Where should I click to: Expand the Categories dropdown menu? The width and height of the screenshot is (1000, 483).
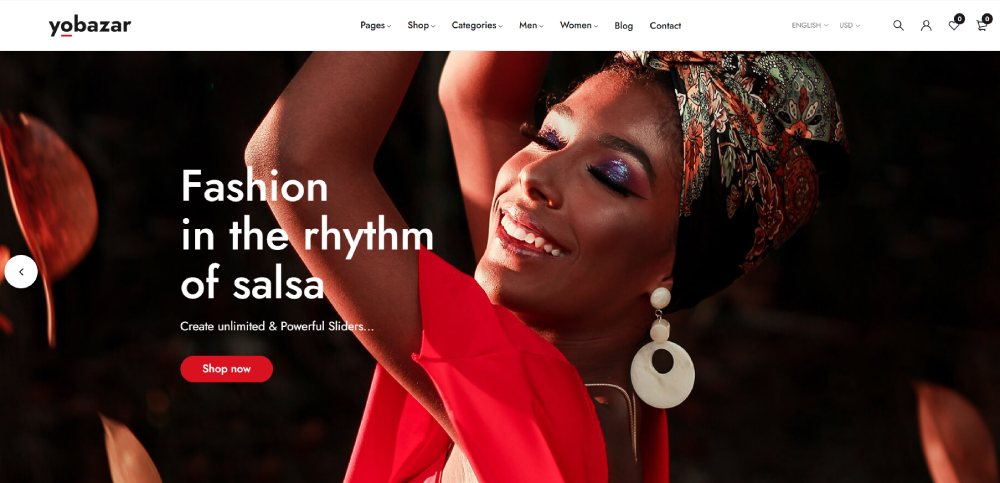tap(477, 26)
